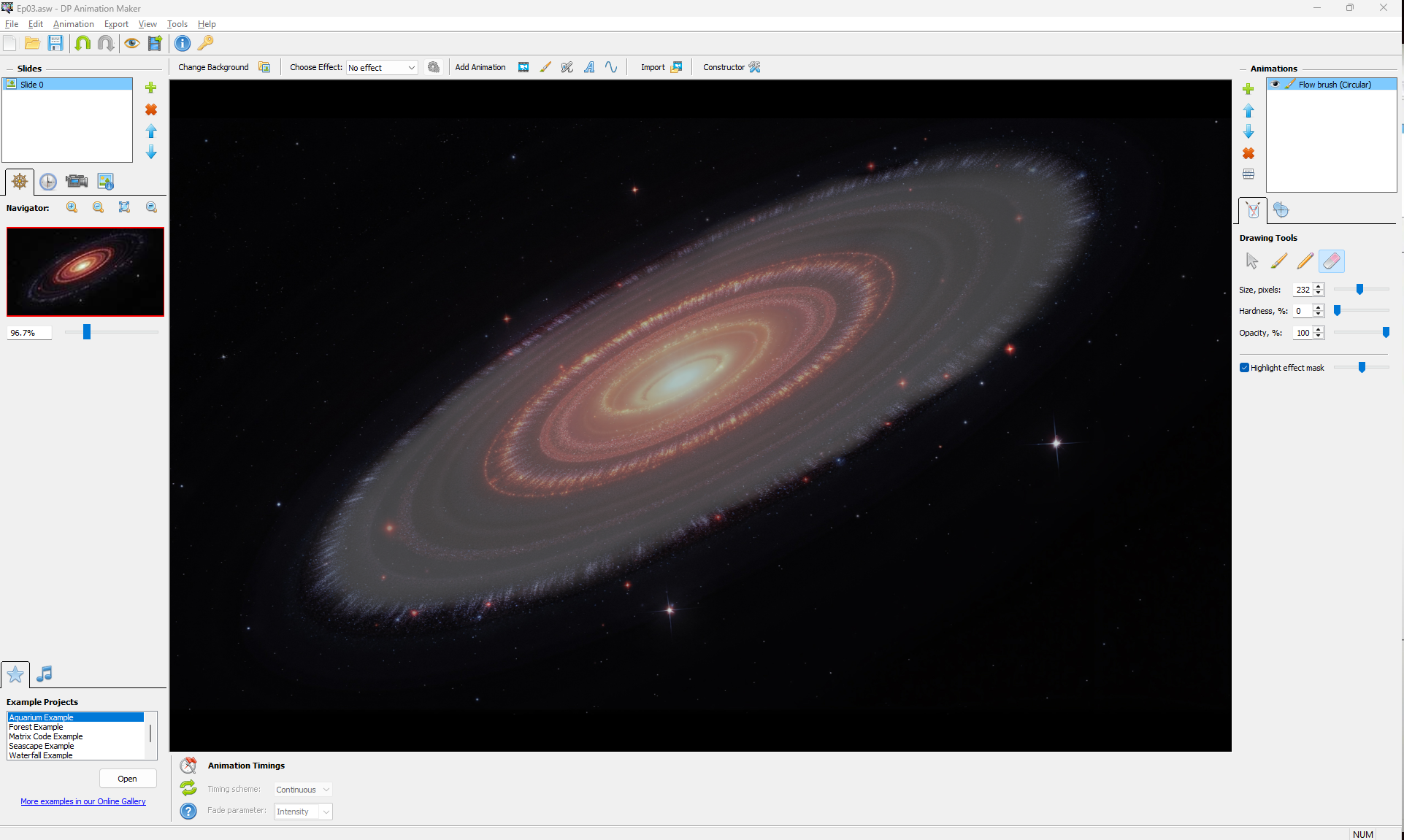Screen dimensions: 1404x840
Task: Switch to the music note tab
Action: (45, 674)
